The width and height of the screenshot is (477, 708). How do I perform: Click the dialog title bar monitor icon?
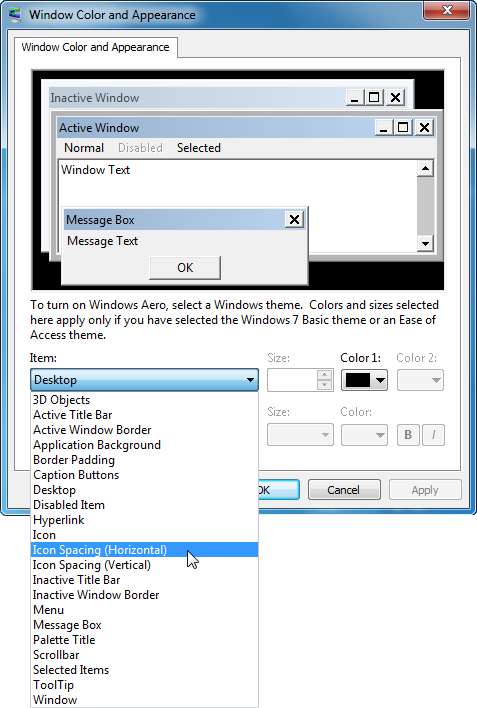(x=16, y=14)
